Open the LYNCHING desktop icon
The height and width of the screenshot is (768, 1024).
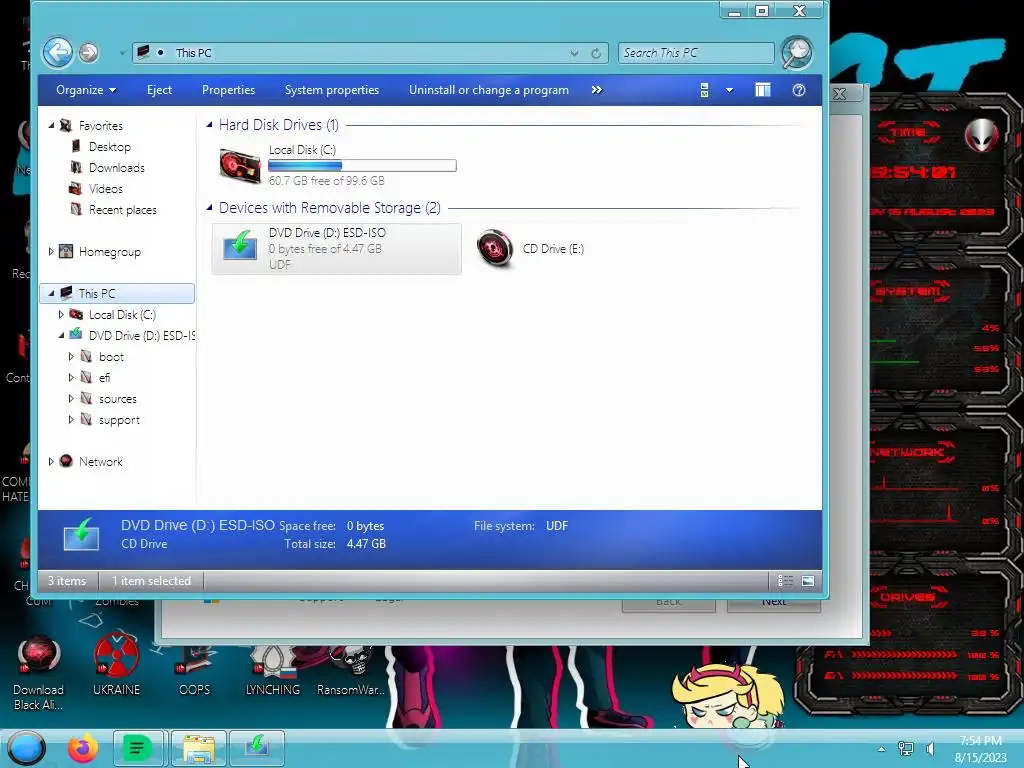pyautogui.click(x=273, y=665)
